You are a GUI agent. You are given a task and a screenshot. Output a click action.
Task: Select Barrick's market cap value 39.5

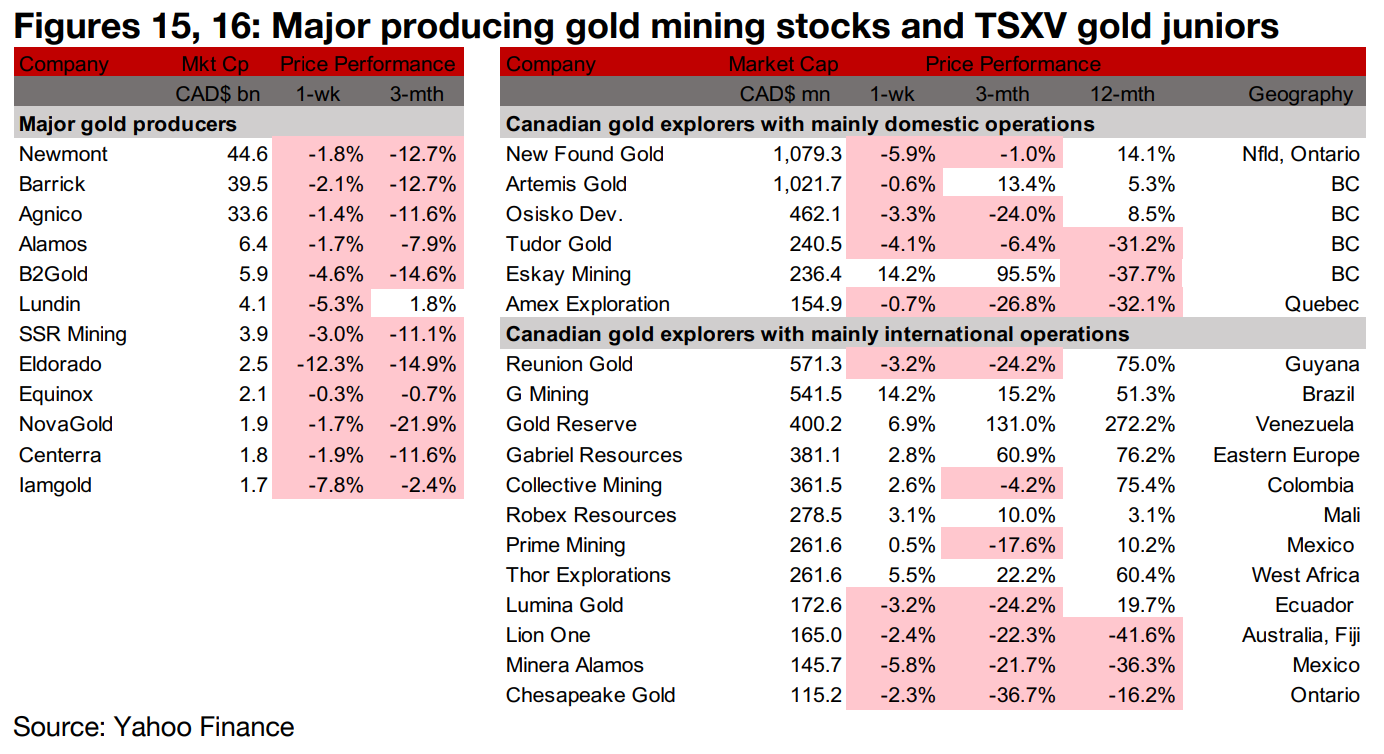coord(248,185)
